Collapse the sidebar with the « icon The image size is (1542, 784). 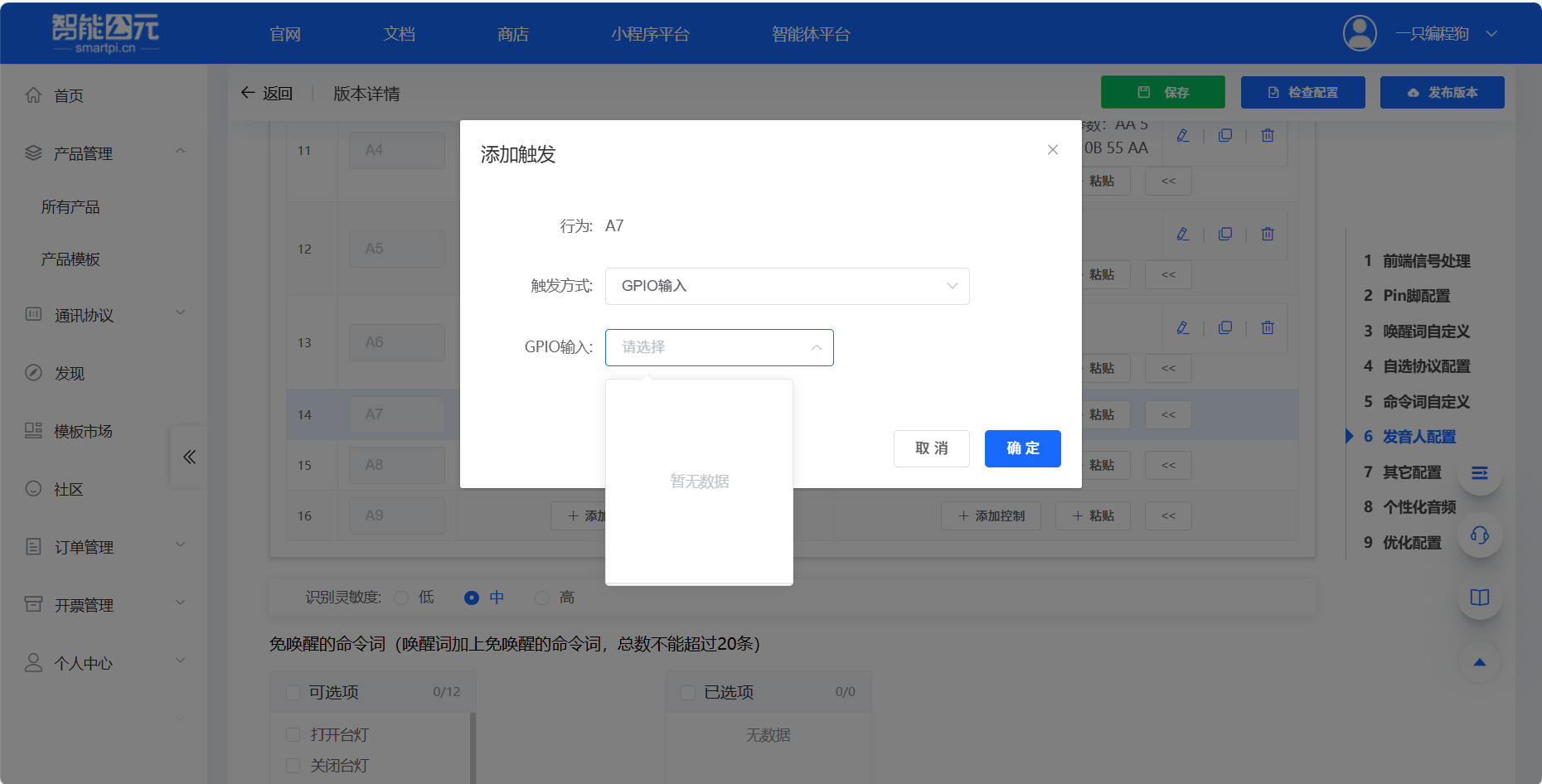coord(188,457)
